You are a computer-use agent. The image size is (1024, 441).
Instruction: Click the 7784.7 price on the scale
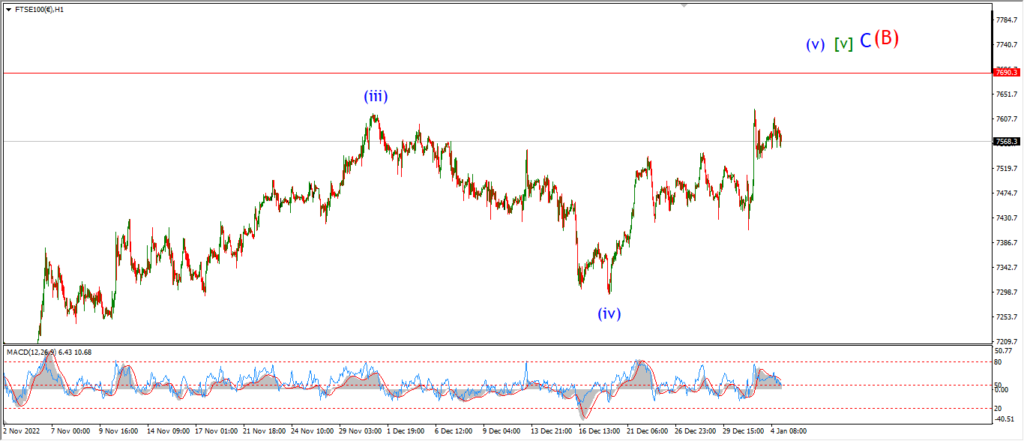click(x=1007, y=20)
